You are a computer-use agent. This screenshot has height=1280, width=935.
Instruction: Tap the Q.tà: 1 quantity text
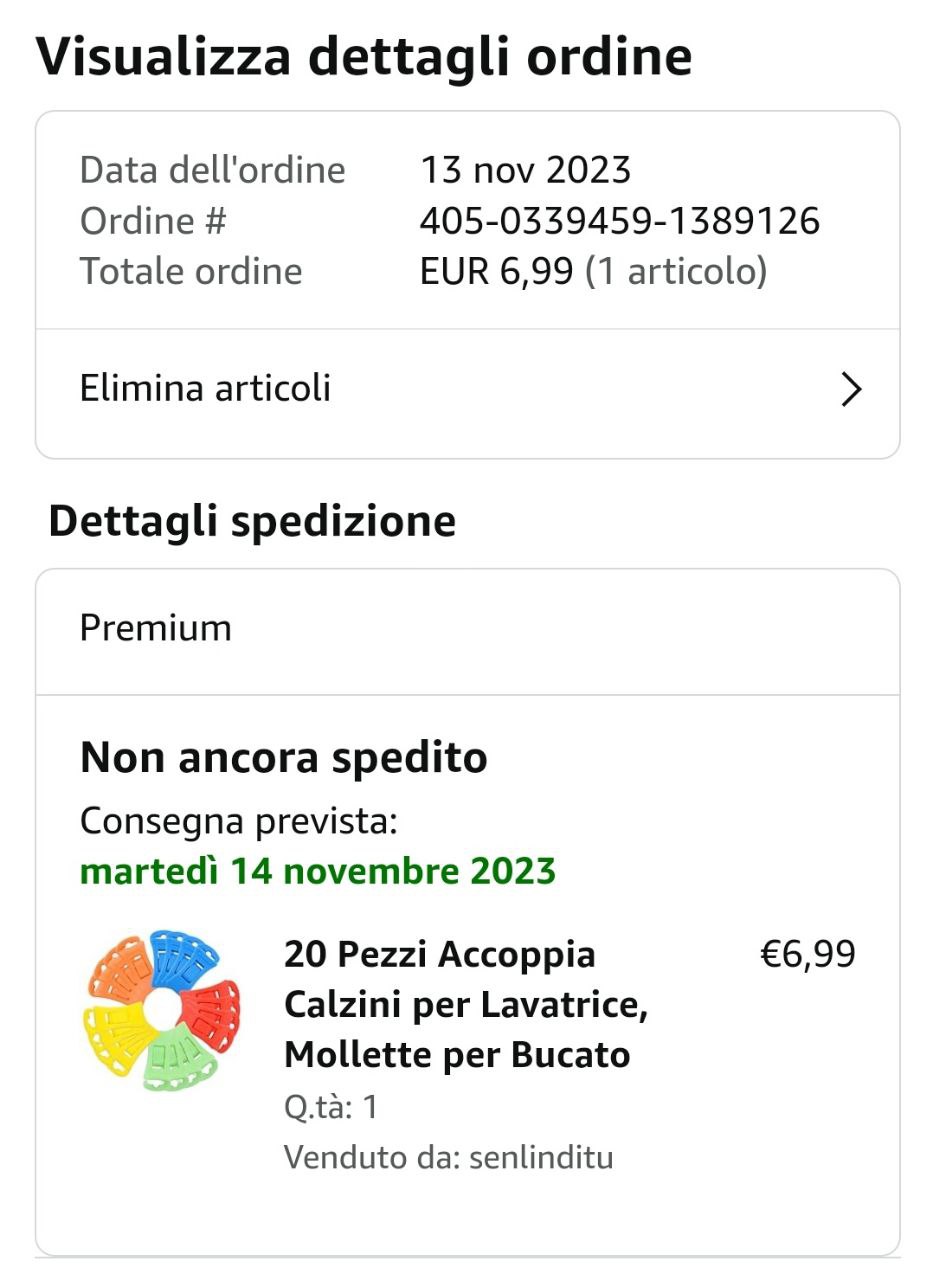pos(331,1107)
